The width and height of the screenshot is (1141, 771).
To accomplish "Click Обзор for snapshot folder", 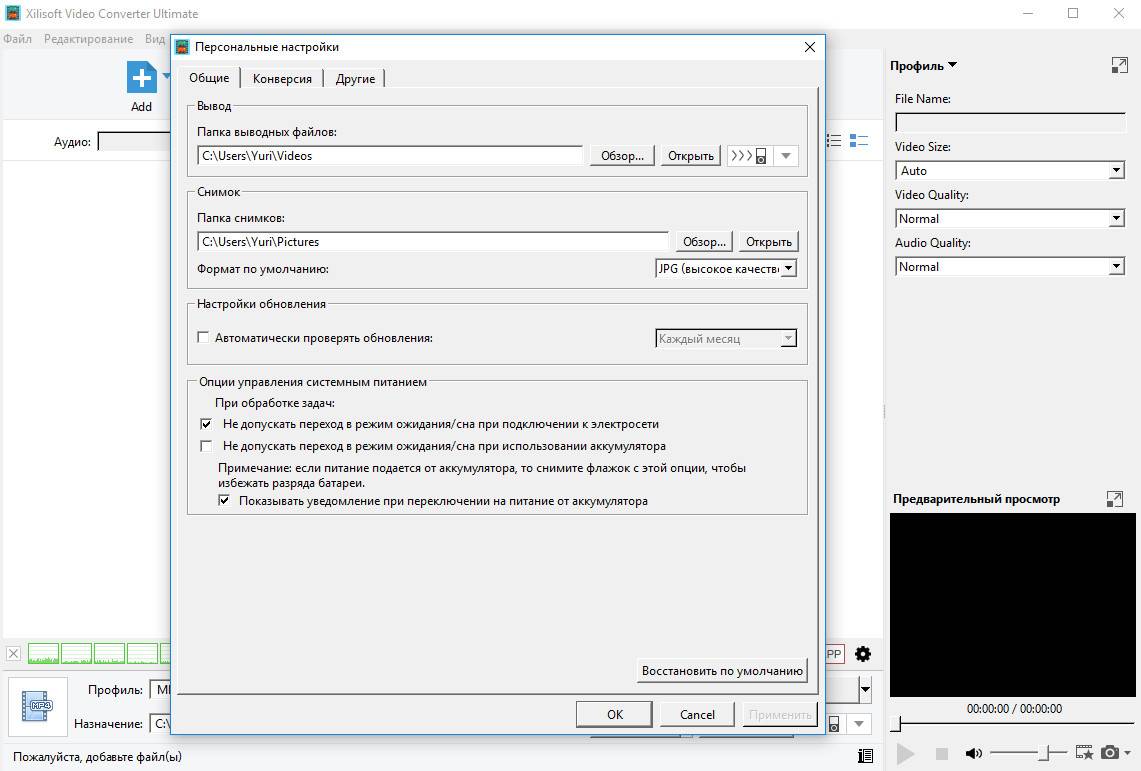I will click(704, 241).
